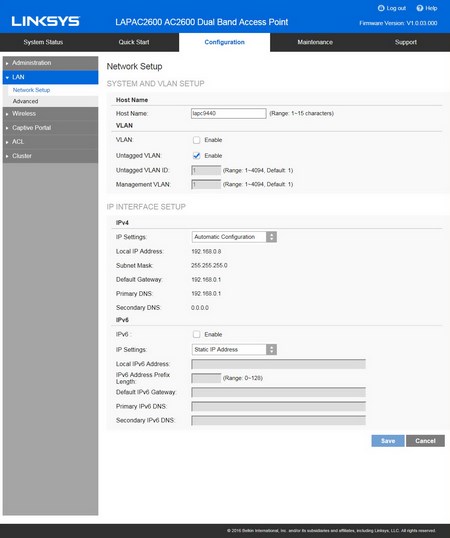Enable the IPv6 checkbox
Image resolution: width=450 pixels, height=538 pixels.
(196, 334)
